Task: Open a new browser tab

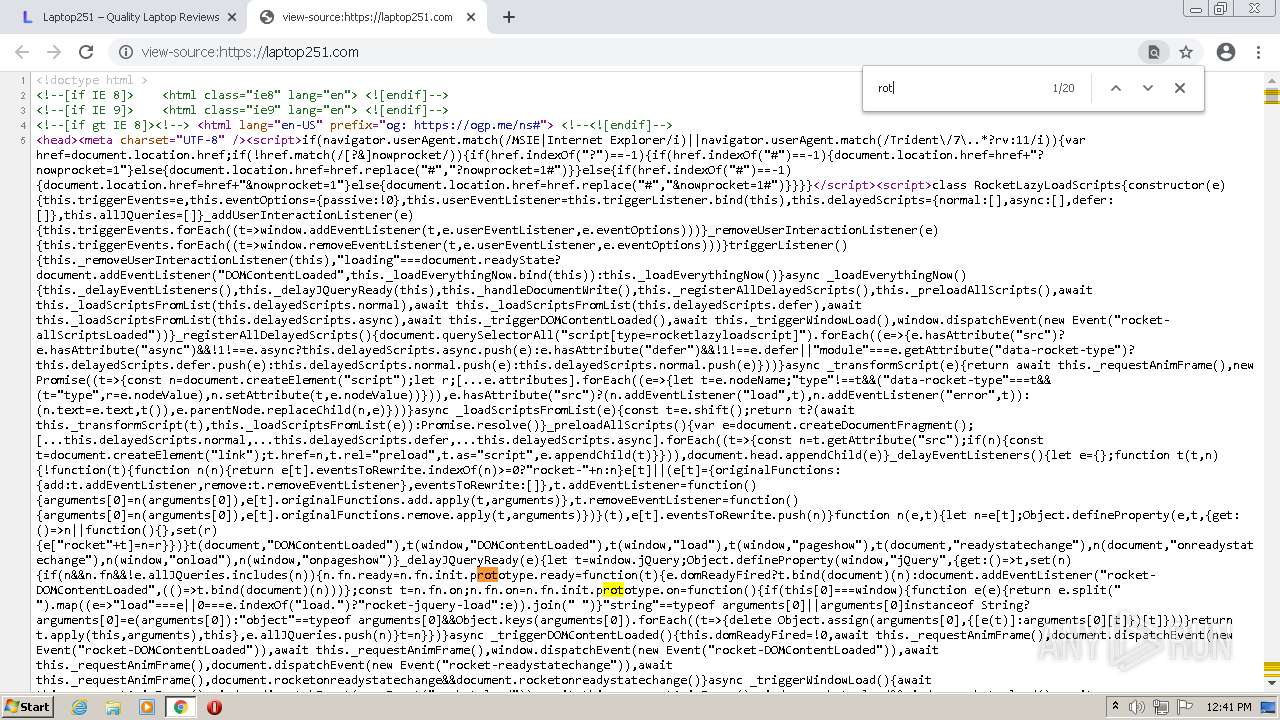Action: 509,17
